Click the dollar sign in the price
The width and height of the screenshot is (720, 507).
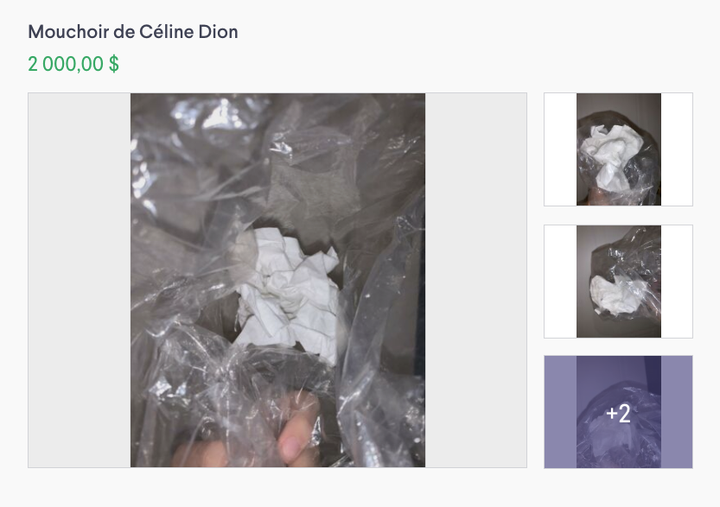pyautogui.click(x=114, y=64)
